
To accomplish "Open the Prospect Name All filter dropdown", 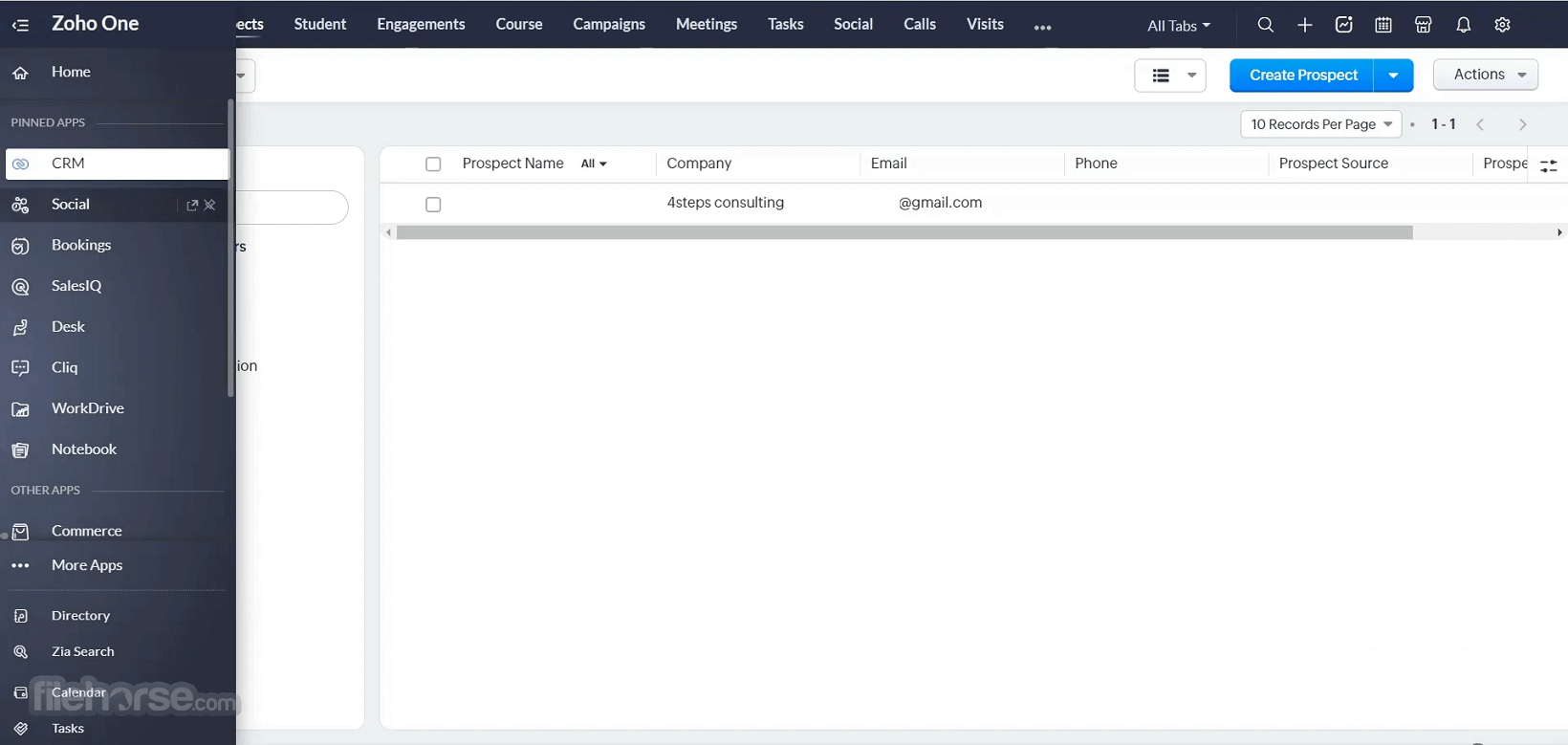I will (594, 164).
